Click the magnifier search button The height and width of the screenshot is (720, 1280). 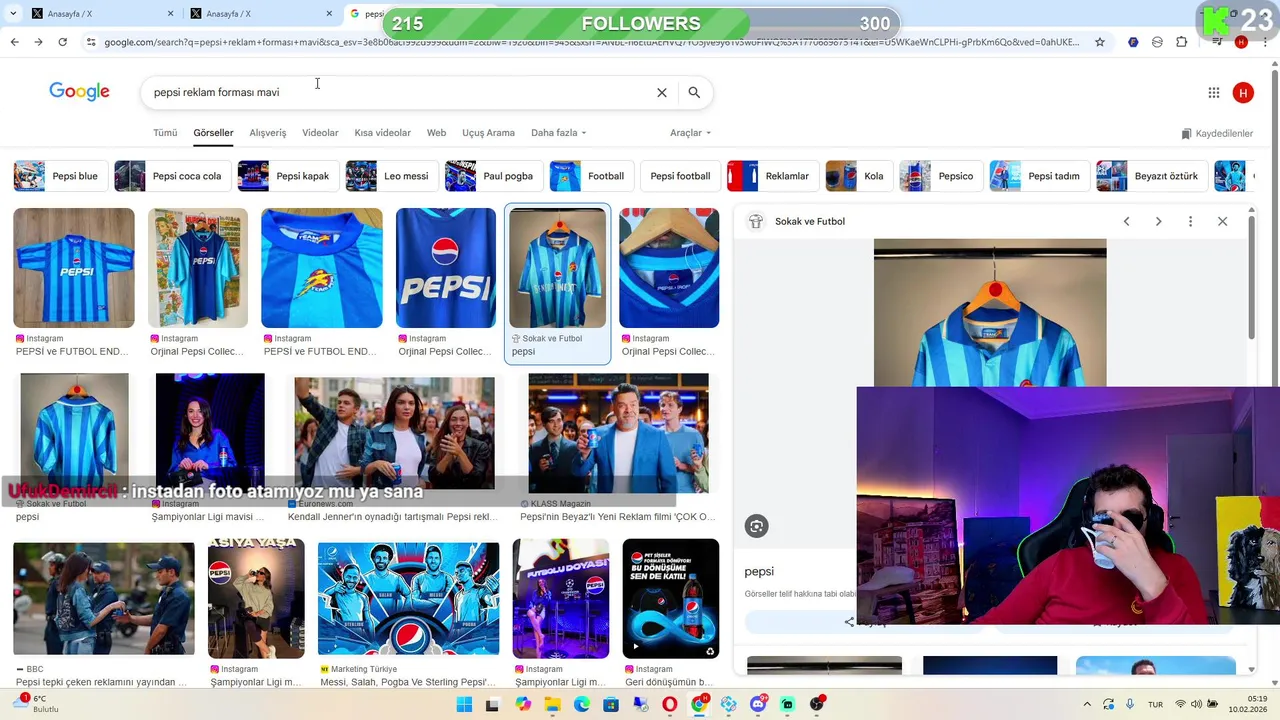(x=694, y=92)
